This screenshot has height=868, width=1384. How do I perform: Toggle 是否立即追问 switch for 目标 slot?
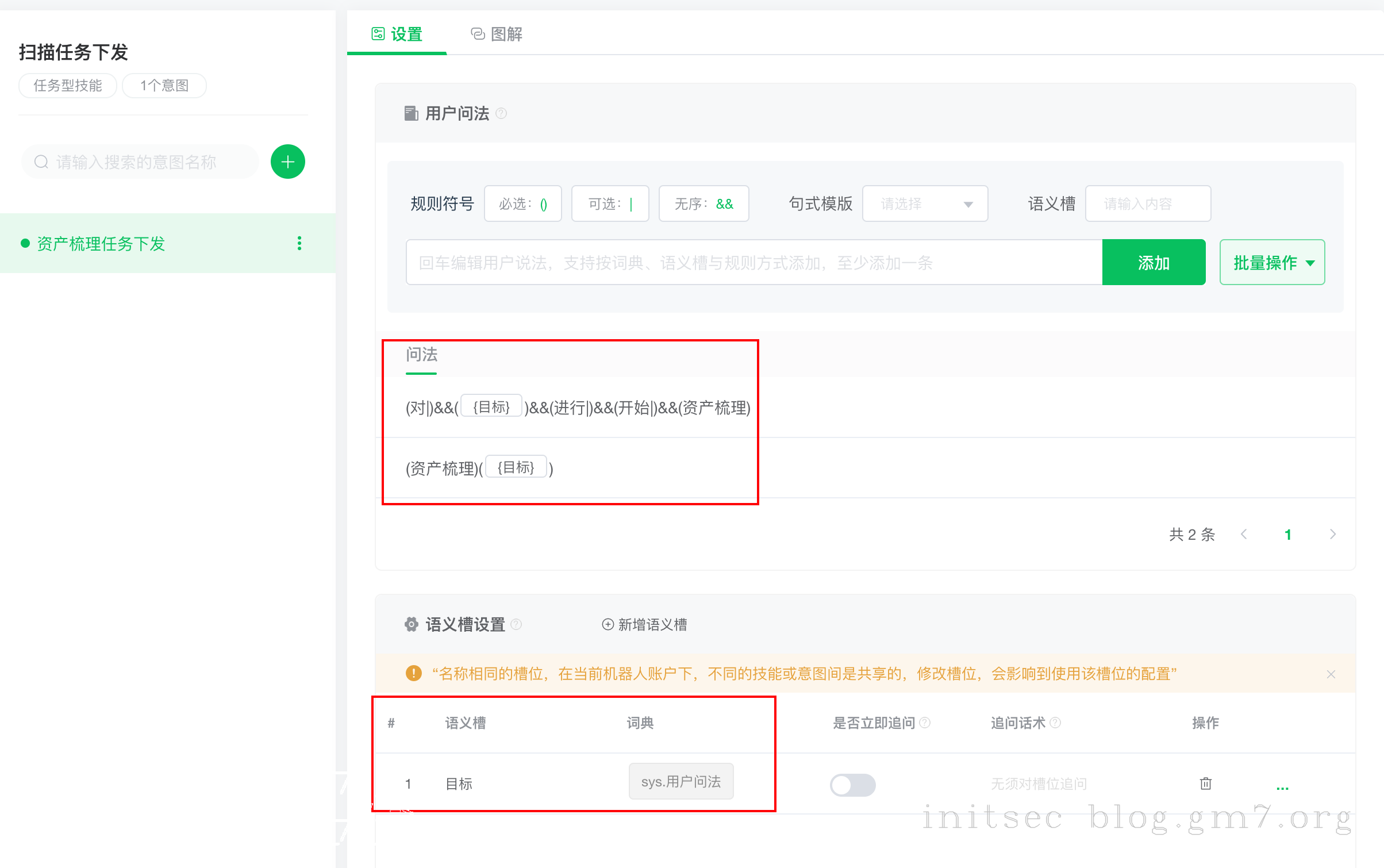point(852,785)
